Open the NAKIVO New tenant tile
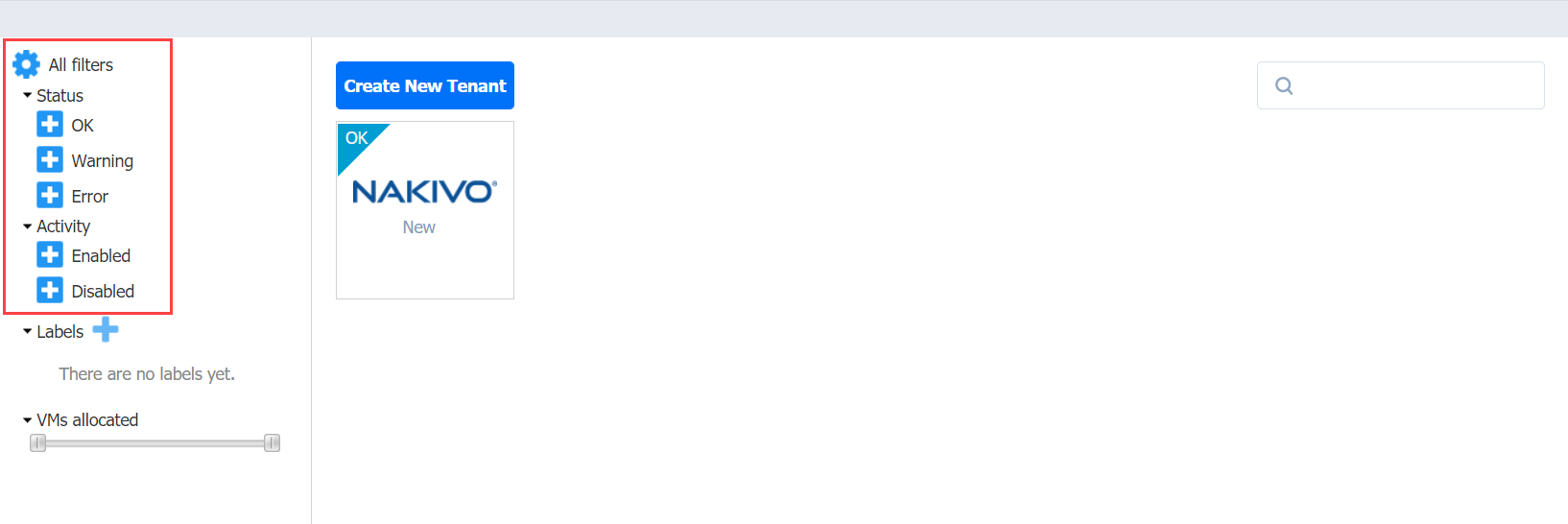 425,210
